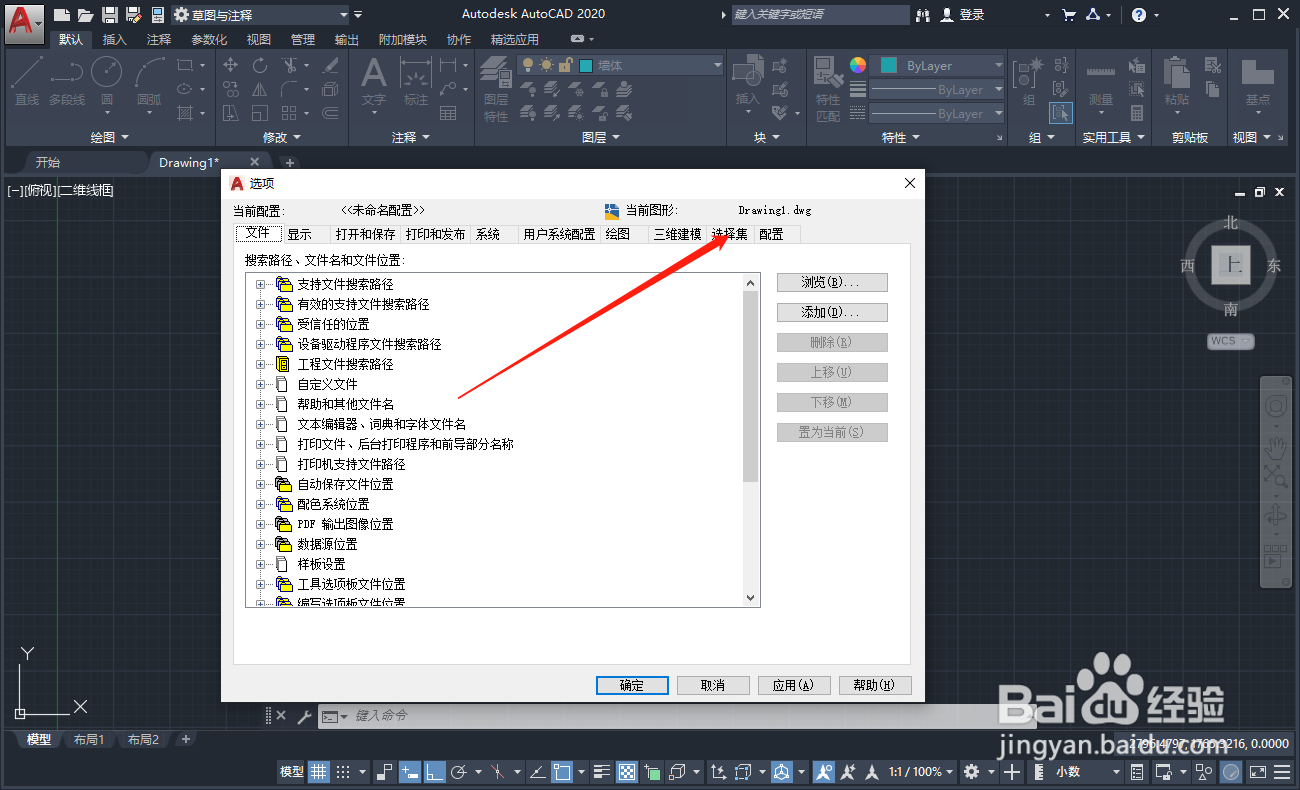Open Layer Properties (图层特性) manager

[x=496, y=88]
